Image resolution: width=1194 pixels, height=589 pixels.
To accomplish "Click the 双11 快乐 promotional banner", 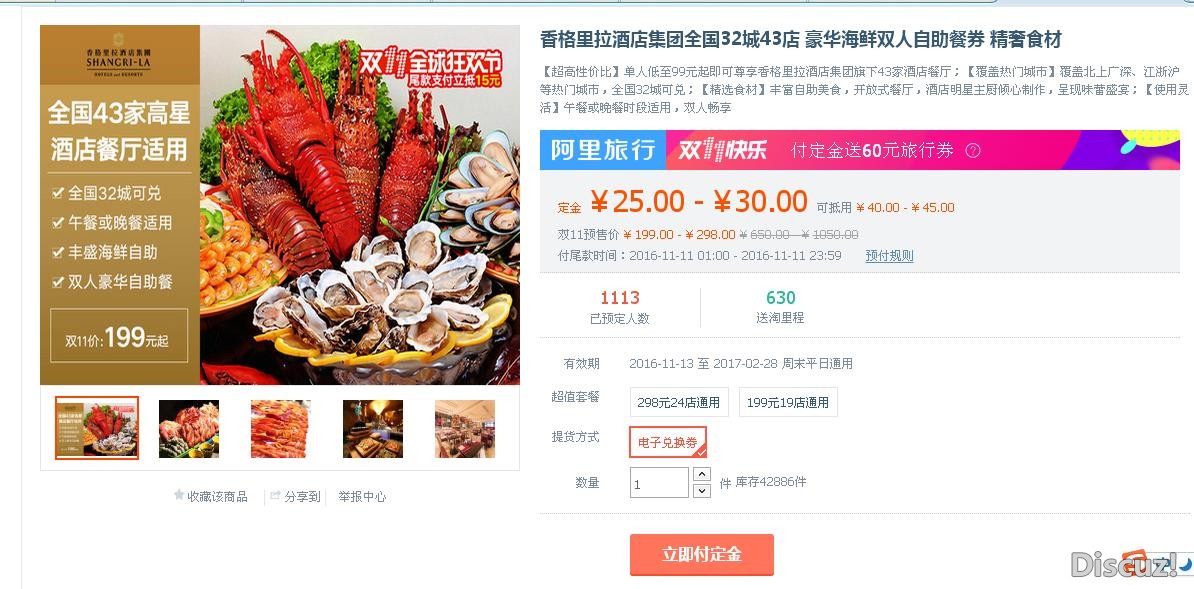I will (923, 149).
